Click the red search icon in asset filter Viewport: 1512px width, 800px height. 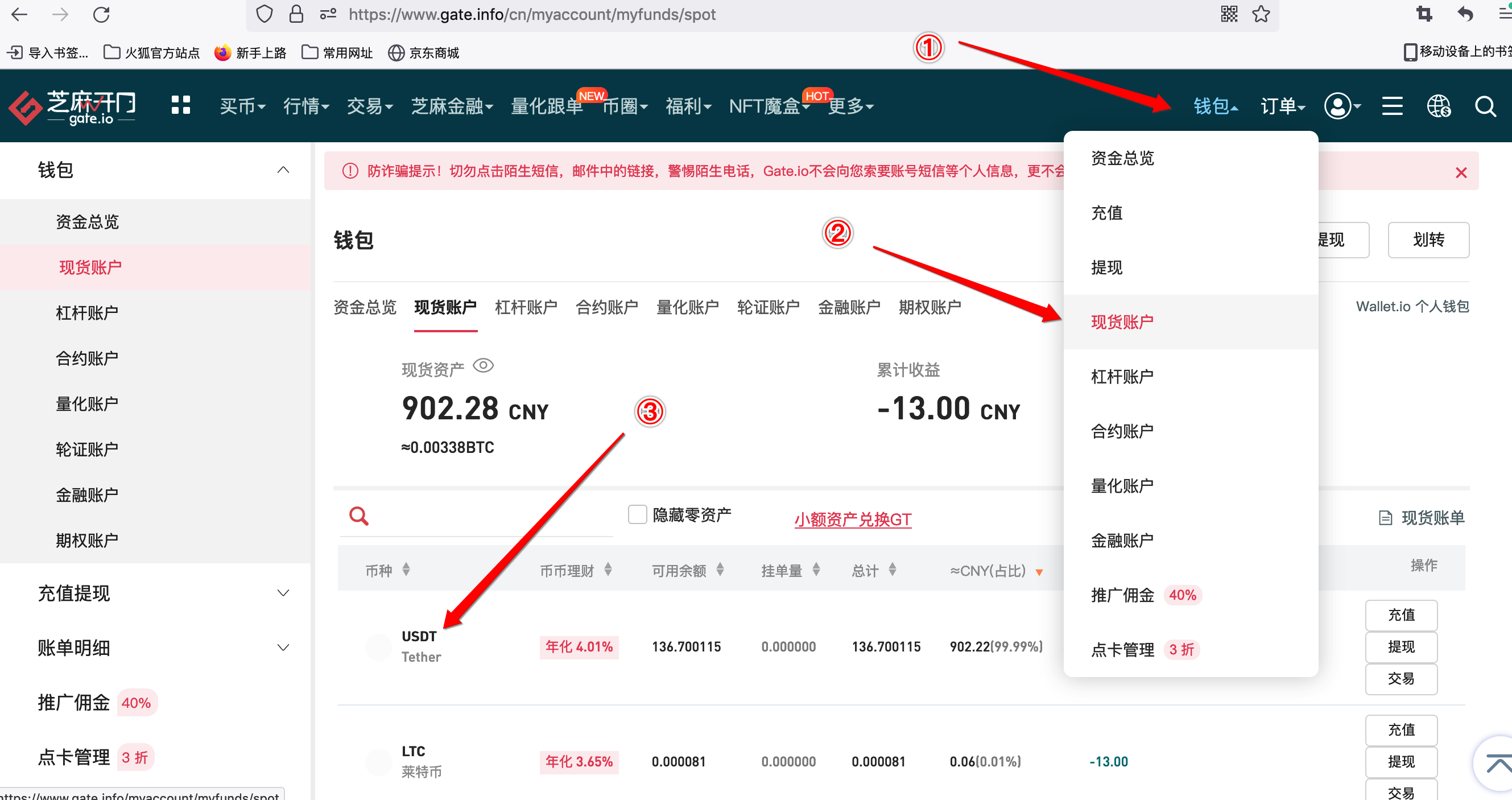(358, 517)
